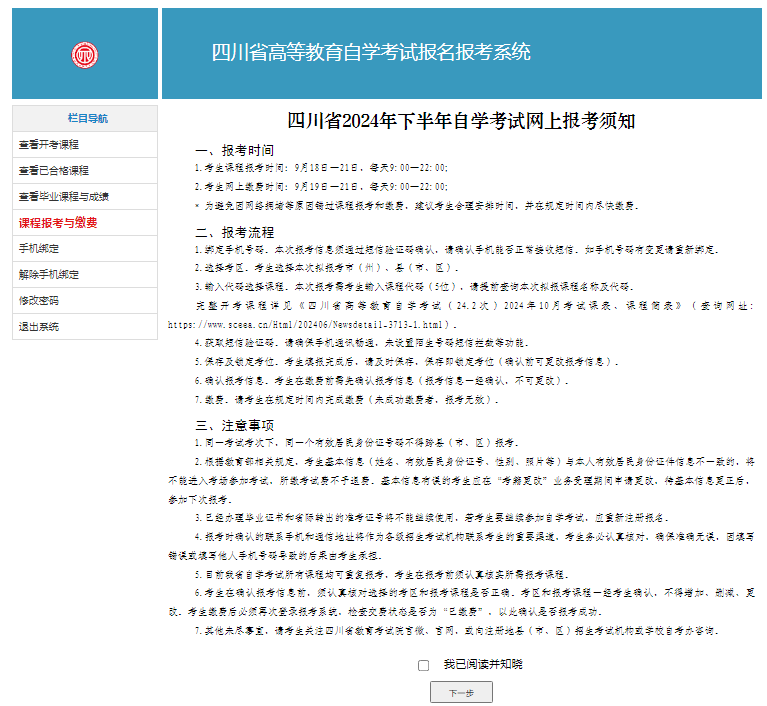The height and width of the screenshot is (706, 767).
Task: Click 退出系统 to log out
Action: pos(39,327)
